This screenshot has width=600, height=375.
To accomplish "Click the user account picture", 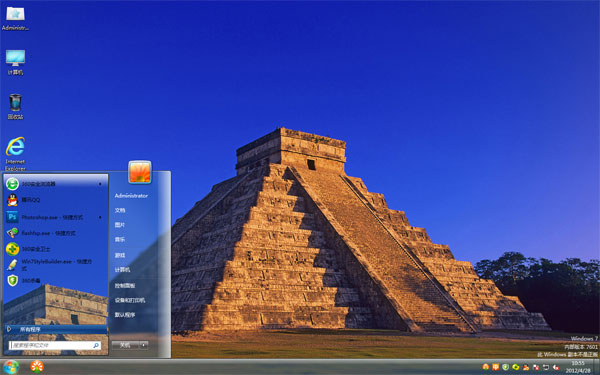I will [140, 172].
